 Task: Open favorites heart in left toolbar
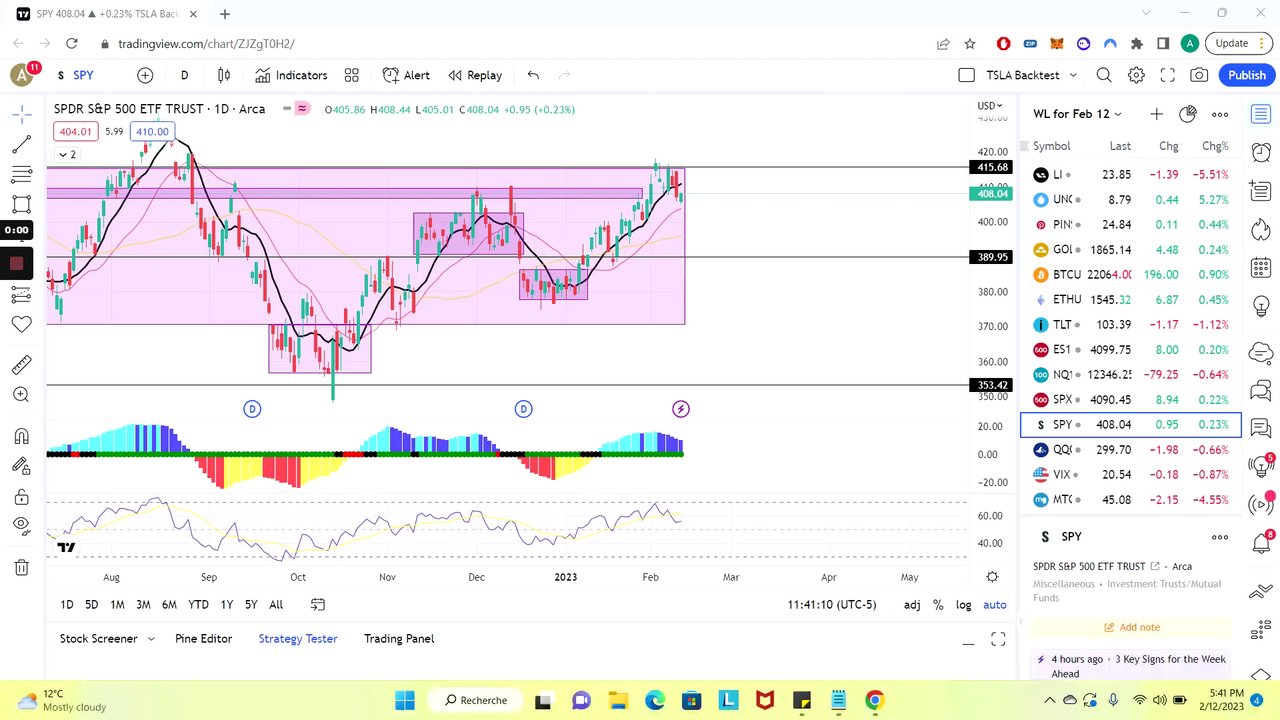click(21, 324)
